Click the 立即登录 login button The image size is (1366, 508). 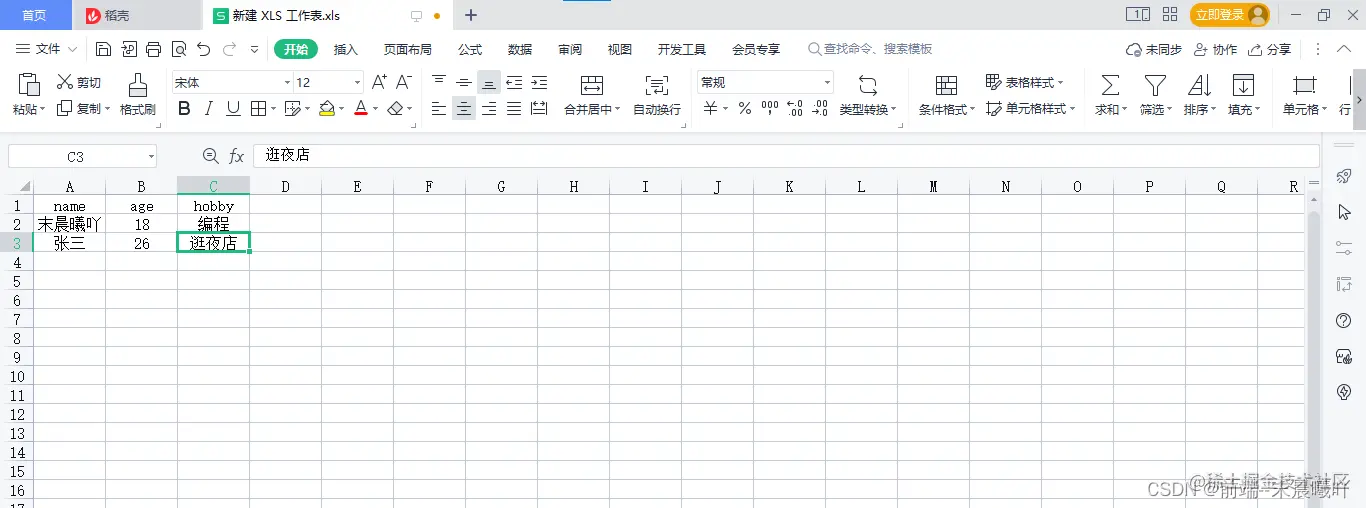click(1230, 15)
